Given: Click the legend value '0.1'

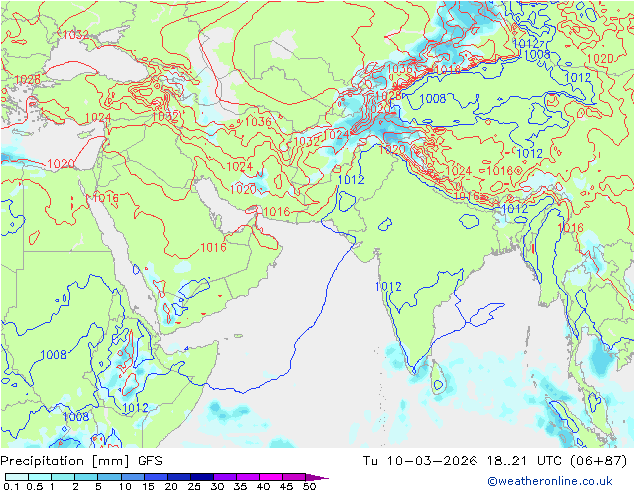Looking at the screenshot, I should click(11, 486).
